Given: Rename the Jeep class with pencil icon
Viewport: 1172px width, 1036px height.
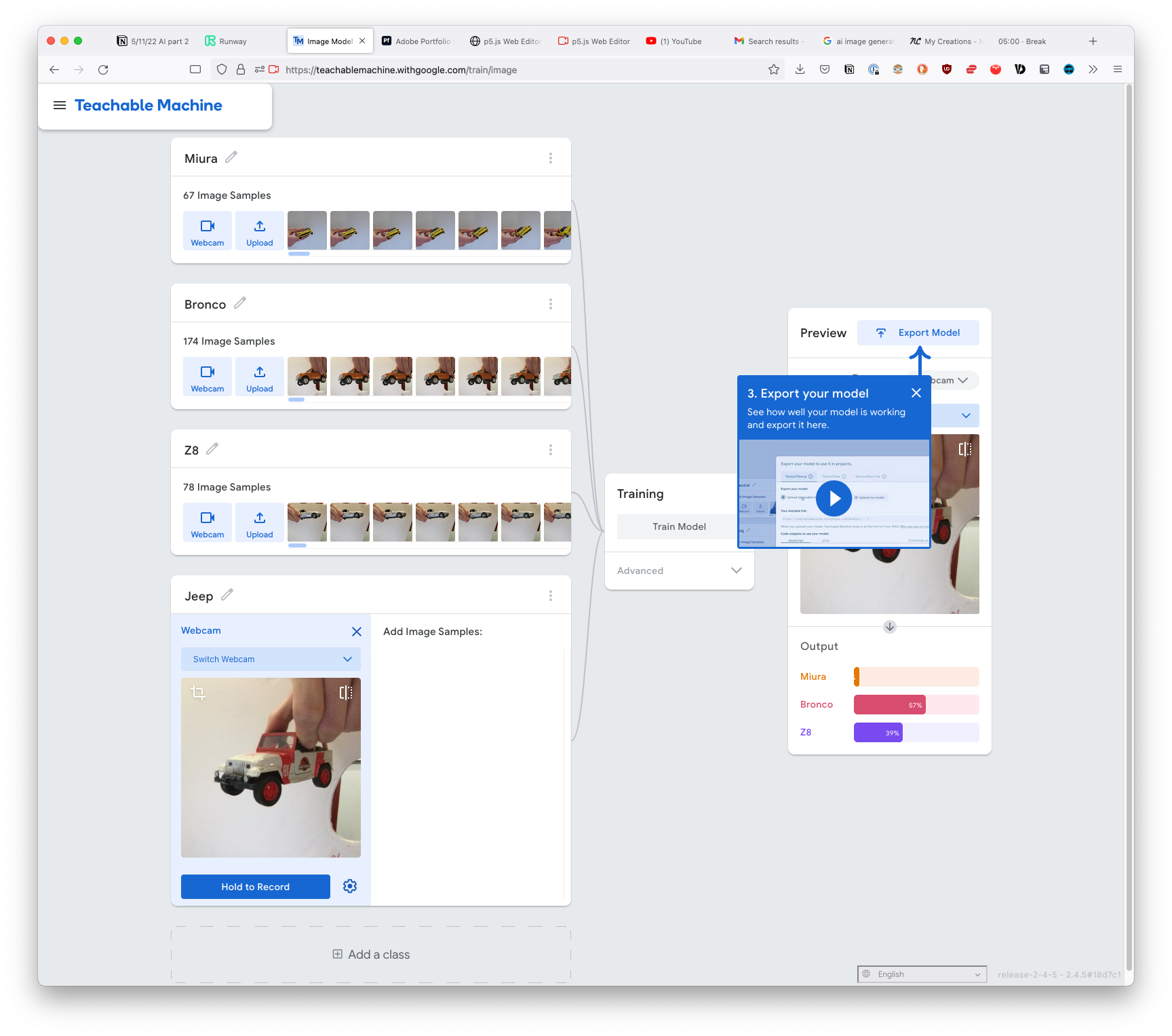Looking at the screenshot, I should (x=227, y=595).
